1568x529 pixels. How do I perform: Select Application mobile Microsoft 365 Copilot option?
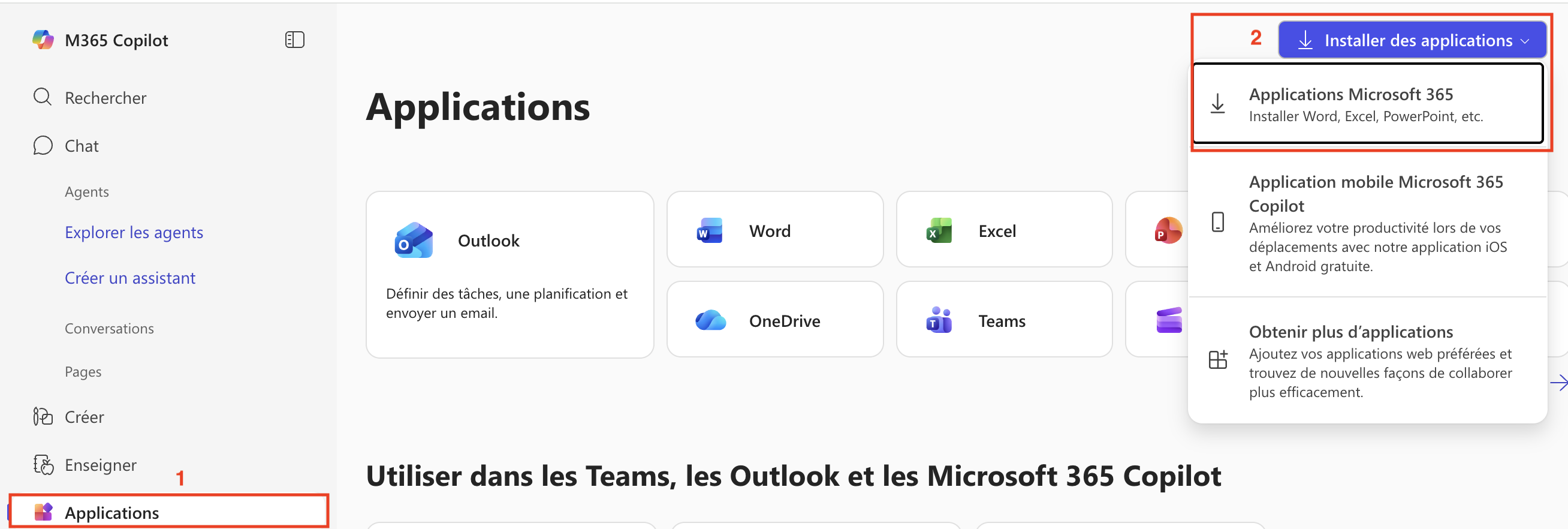[1366, 222]
